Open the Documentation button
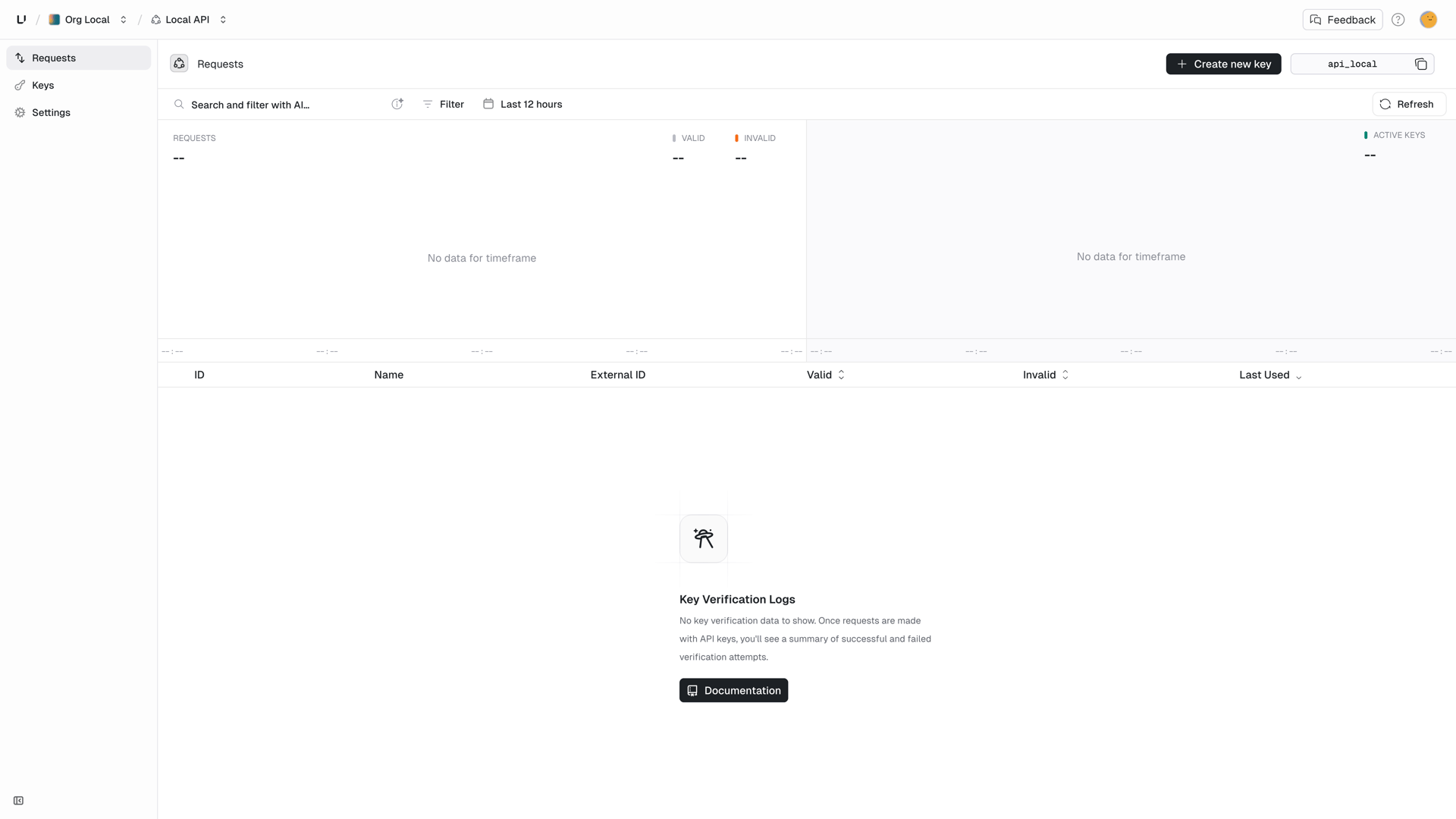1456x819 pixels. point(733,690)
